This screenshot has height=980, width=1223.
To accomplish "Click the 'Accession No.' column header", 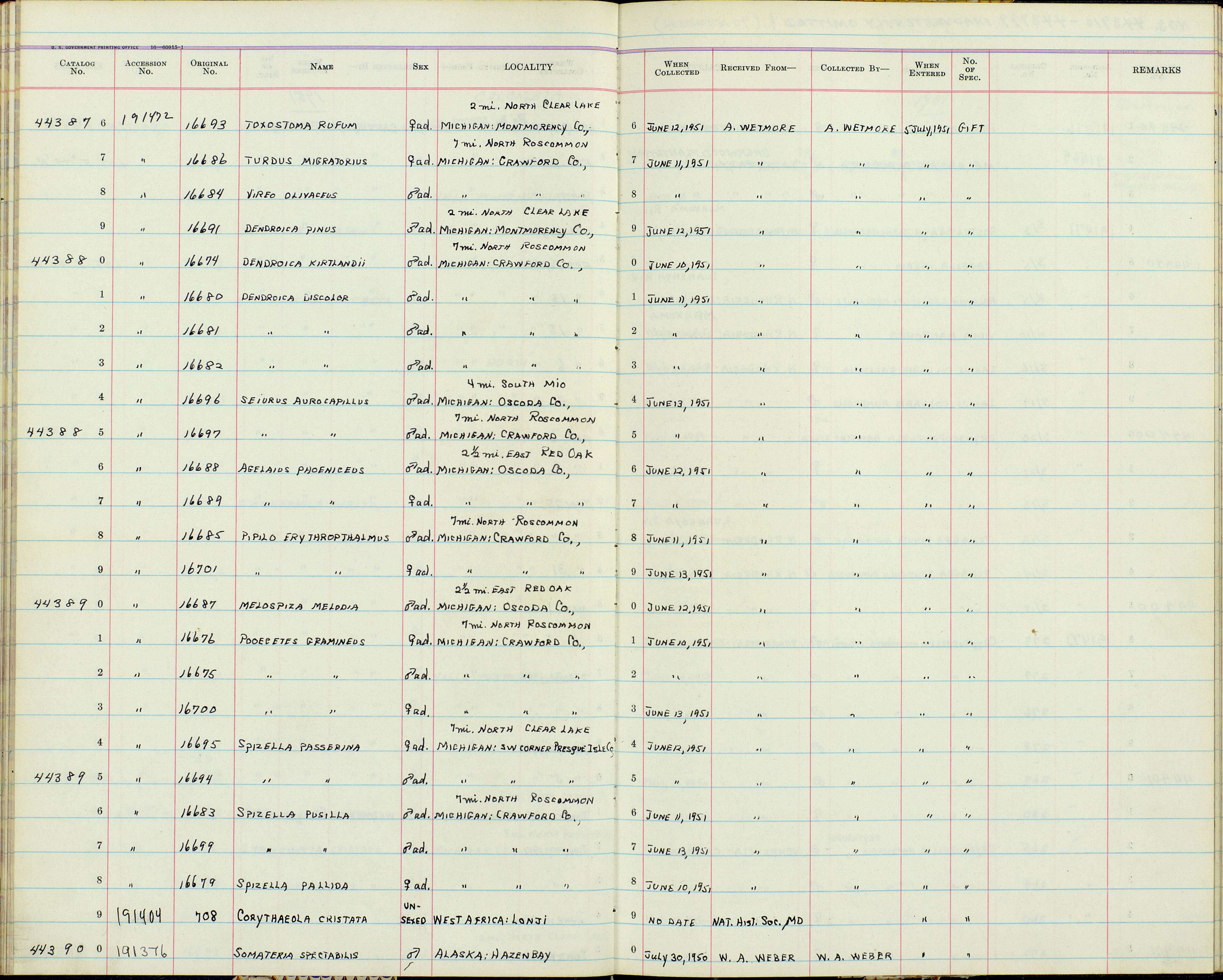I will click(x=146, y=67).
